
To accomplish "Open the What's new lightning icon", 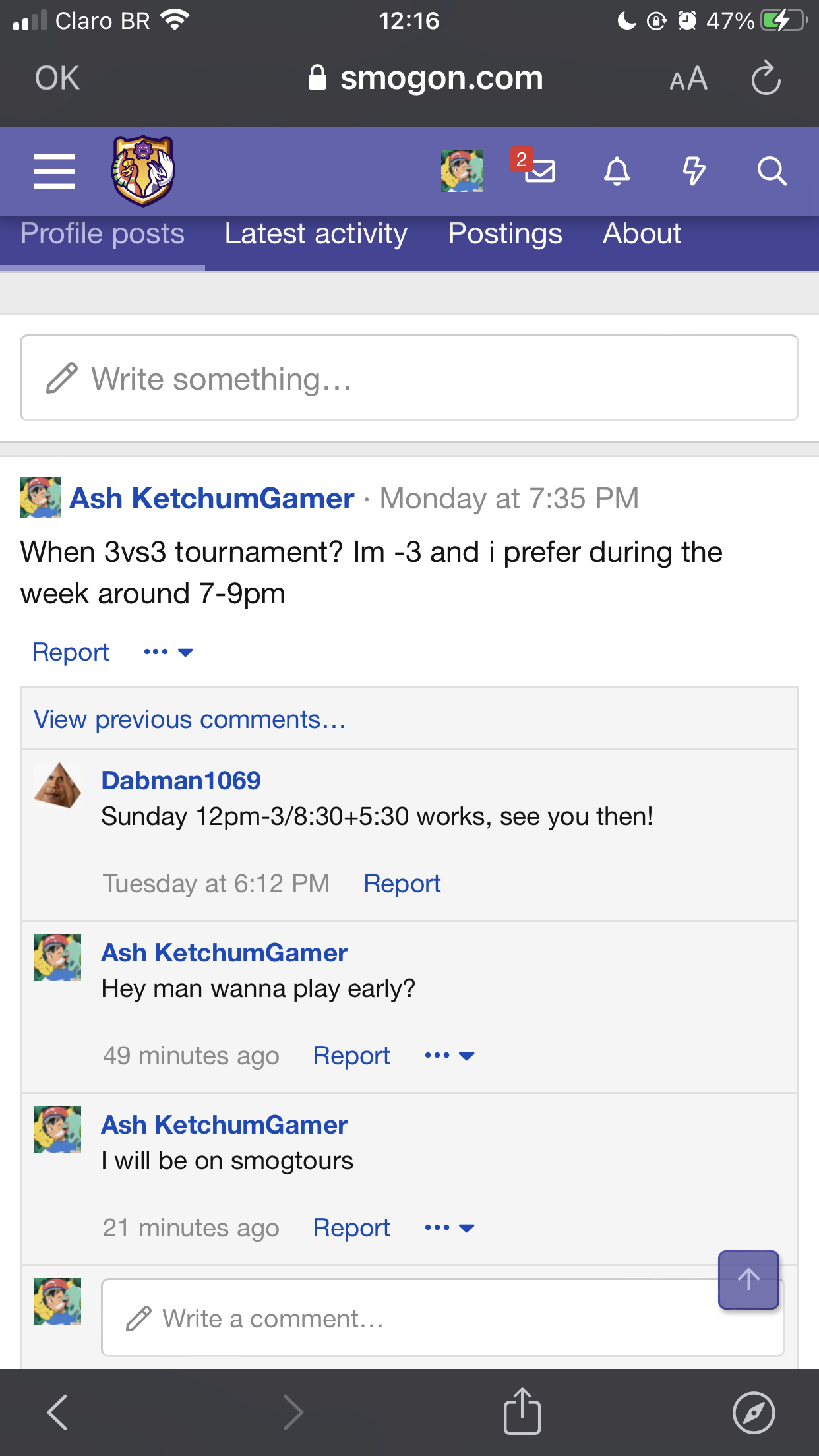I will click(694, 171).
